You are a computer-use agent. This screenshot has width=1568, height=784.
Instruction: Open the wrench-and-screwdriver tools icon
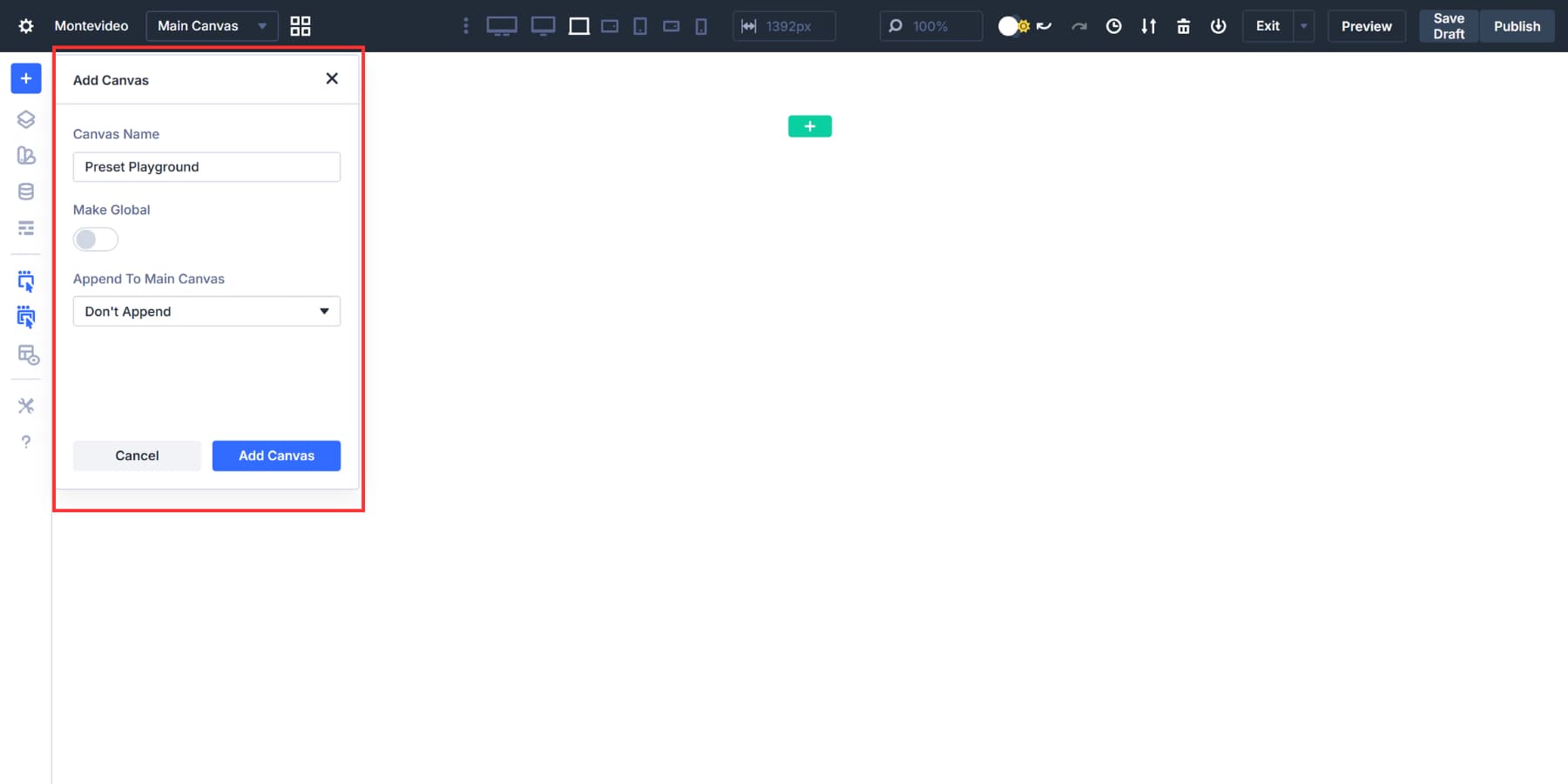pos(25,405)
